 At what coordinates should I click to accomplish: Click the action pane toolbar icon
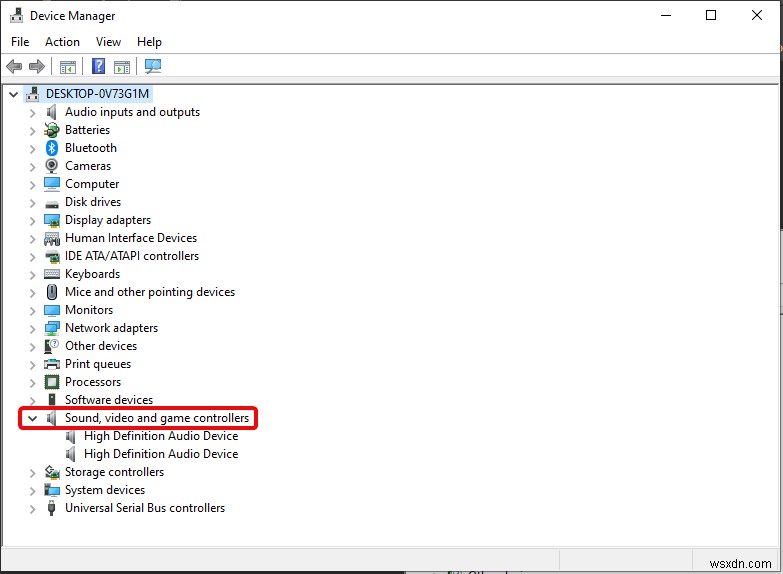coord(122,66)
